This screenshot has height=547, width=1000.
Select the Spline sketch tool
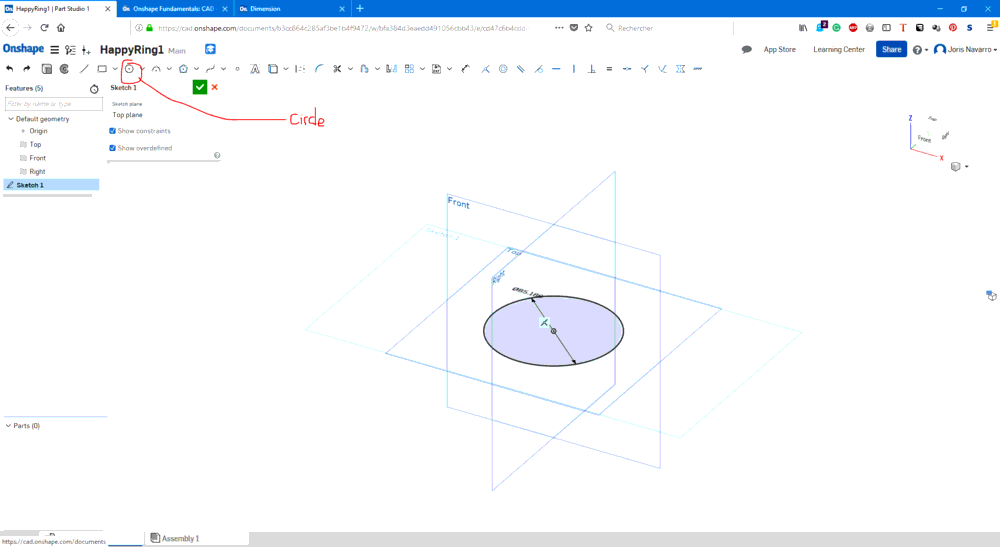[210, 69]
